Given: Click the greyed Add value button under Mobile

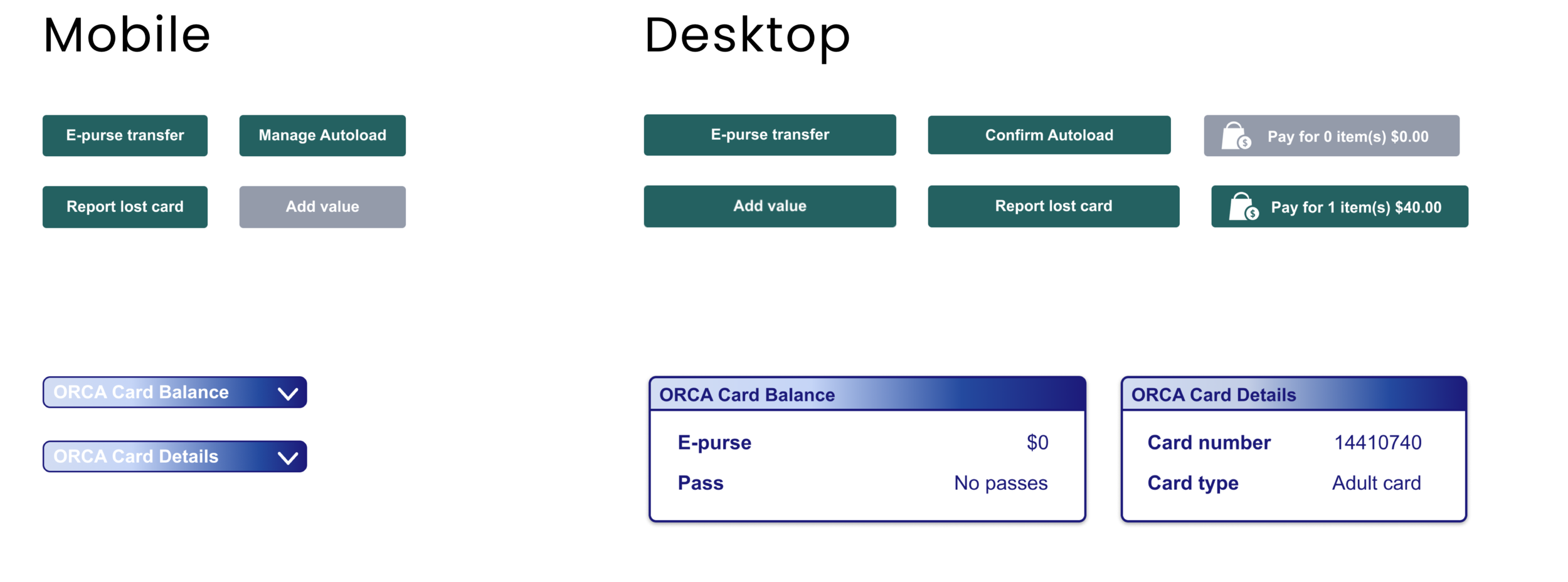Looking at the screenshot, I should (x=322, y=207).
